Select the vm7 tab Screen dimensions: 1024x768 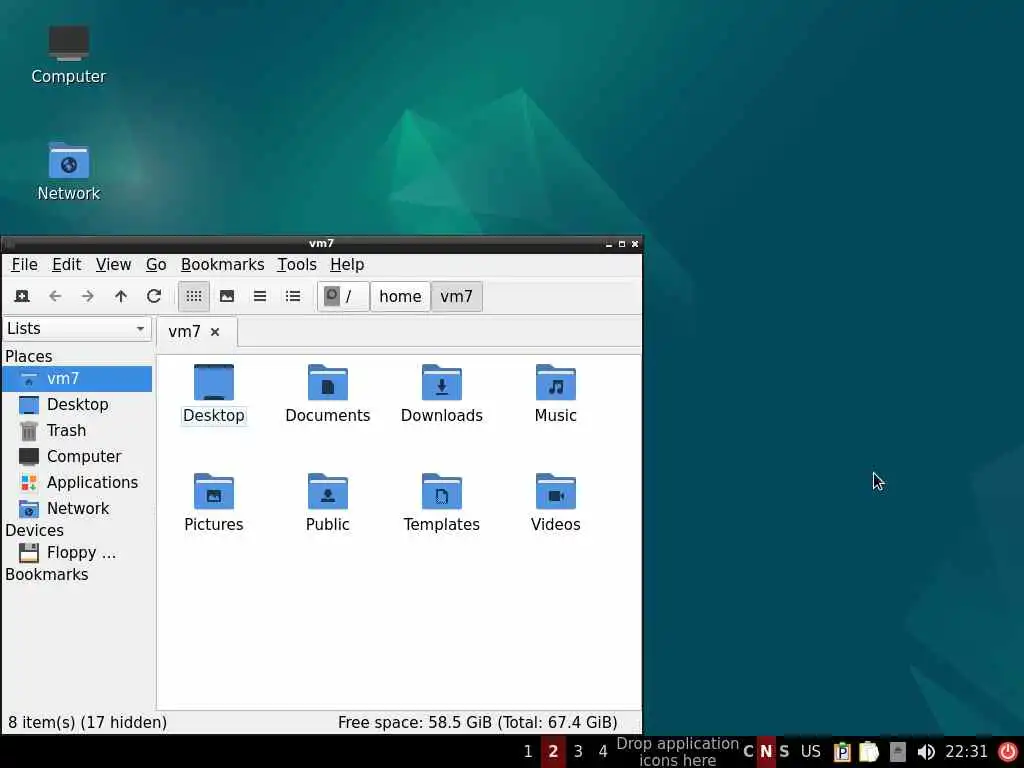[x=185, y=332]
